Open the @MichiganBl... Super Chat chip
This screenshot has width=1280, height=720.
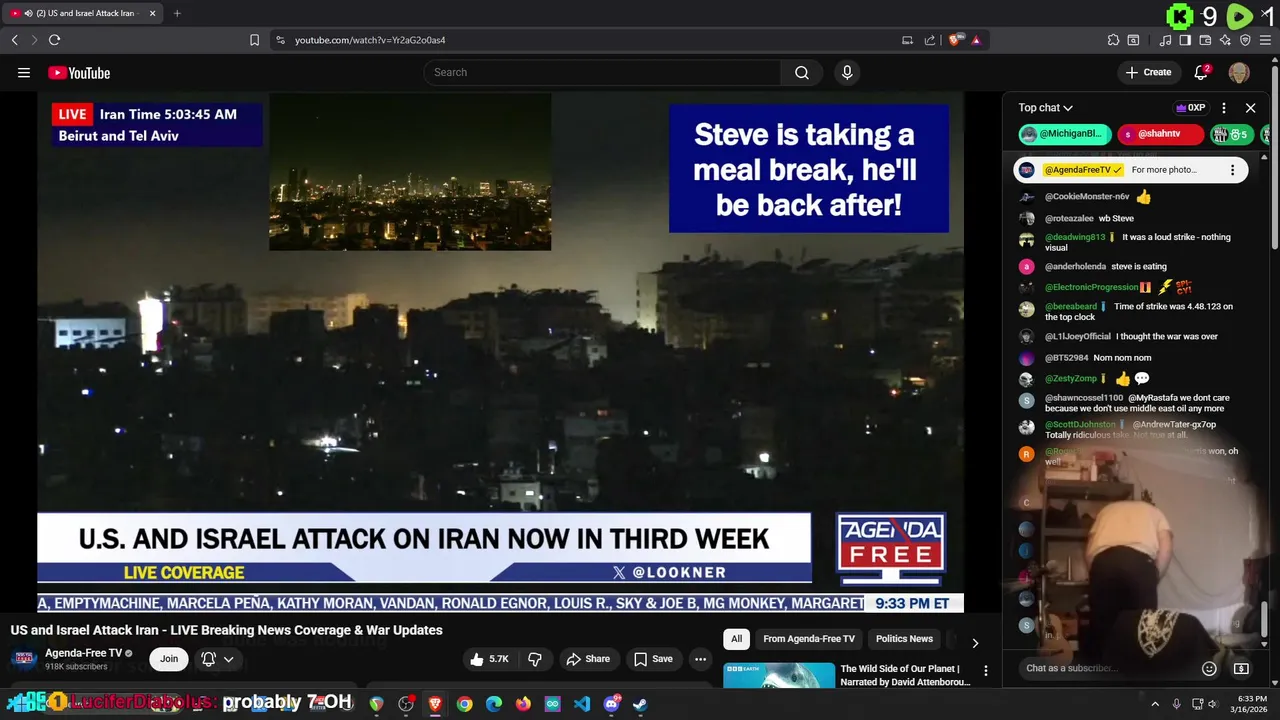pos(1065,134)
